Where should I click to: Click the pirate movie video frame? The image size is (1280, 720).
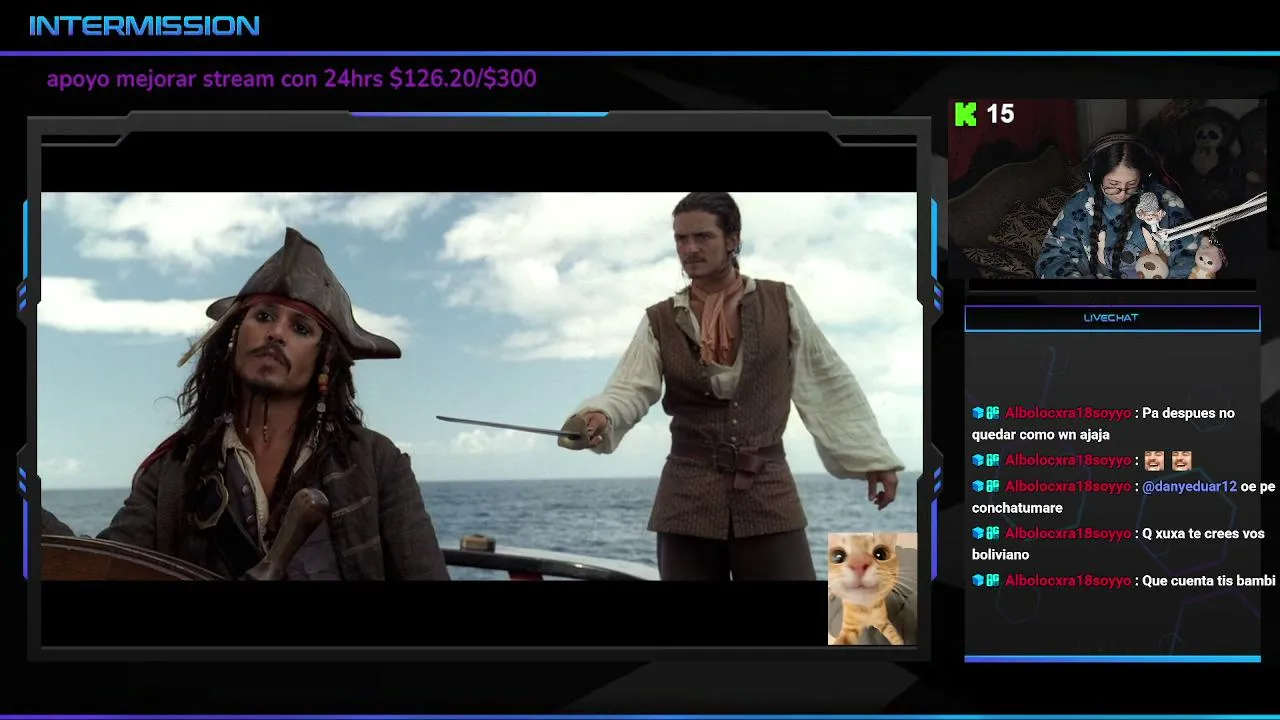(x=478, y=386)
